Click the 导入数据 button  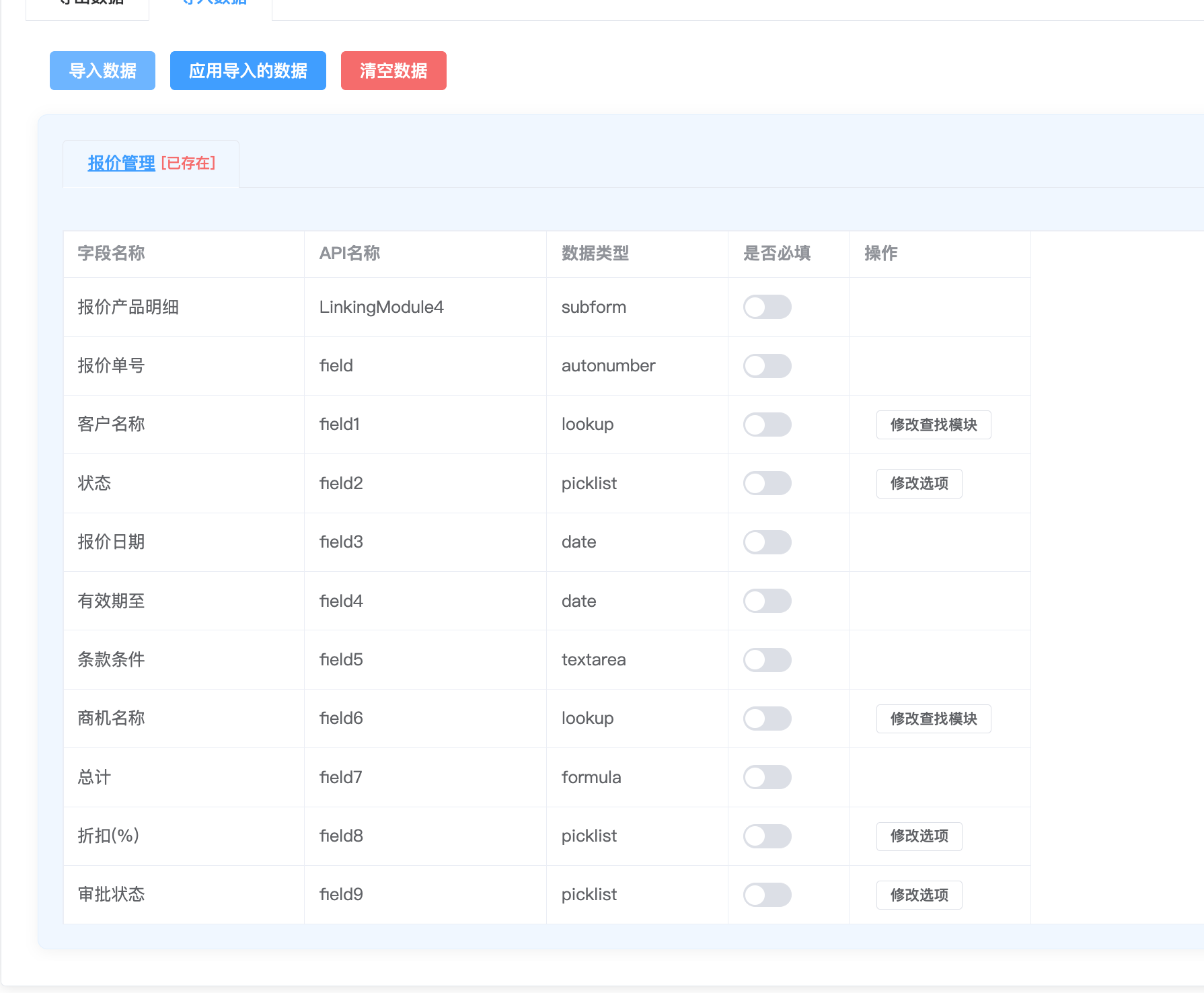102,71
